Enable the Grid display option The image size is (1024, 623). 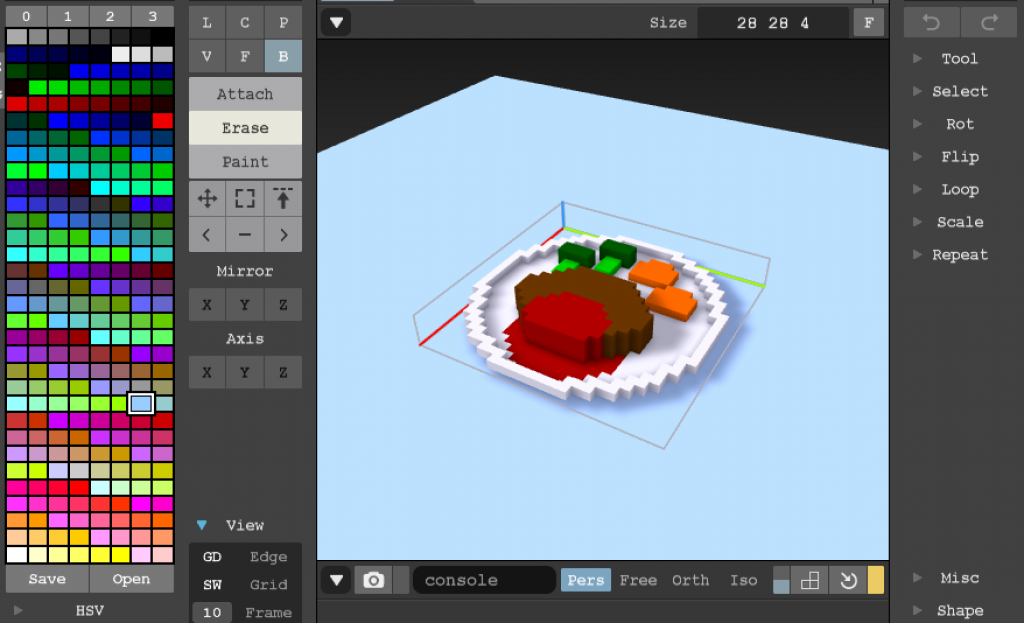tap(268, 585)
